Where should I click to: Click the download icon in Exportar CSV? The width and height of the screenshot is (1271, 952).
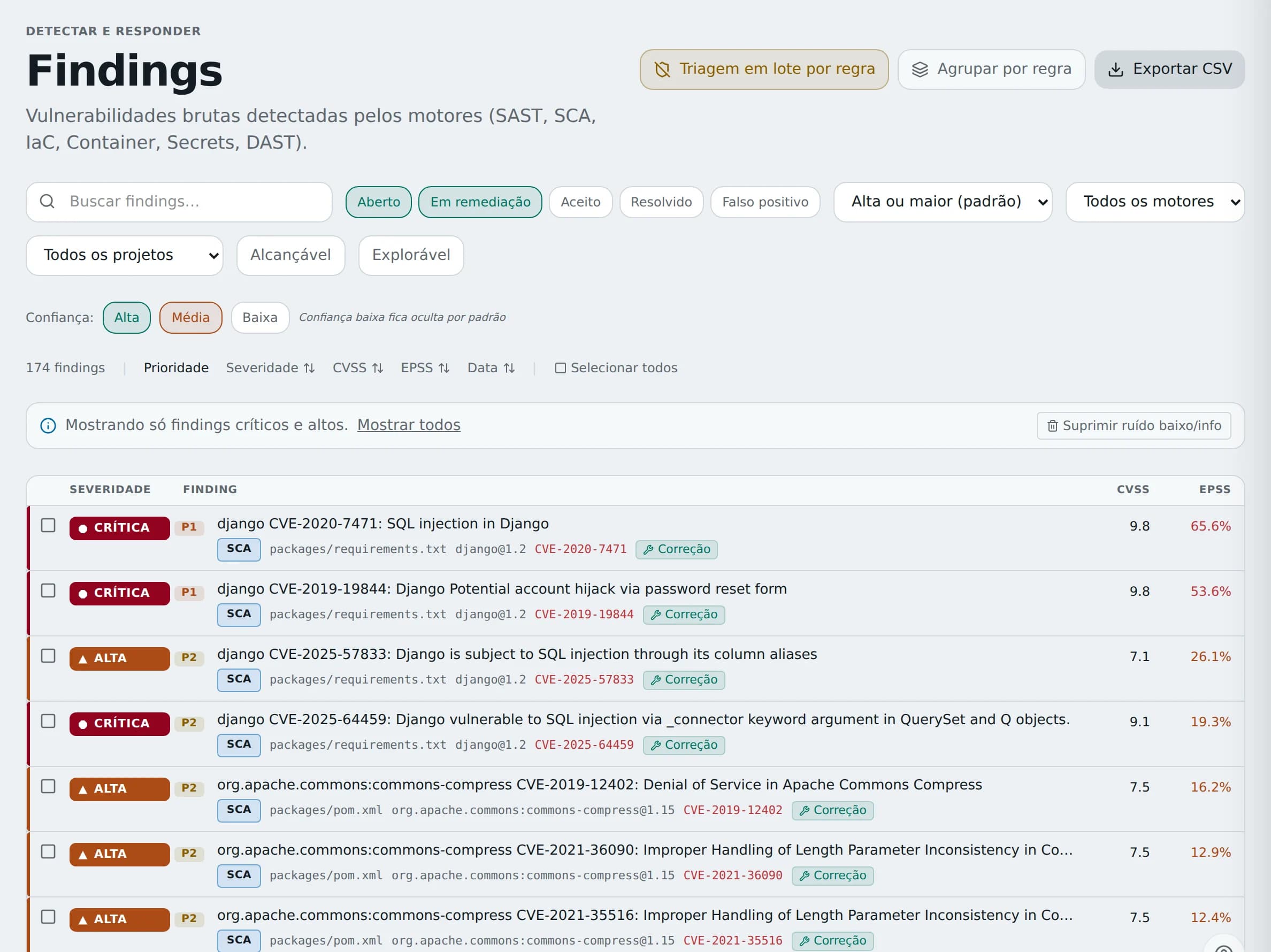click(x=1115, y=70)
